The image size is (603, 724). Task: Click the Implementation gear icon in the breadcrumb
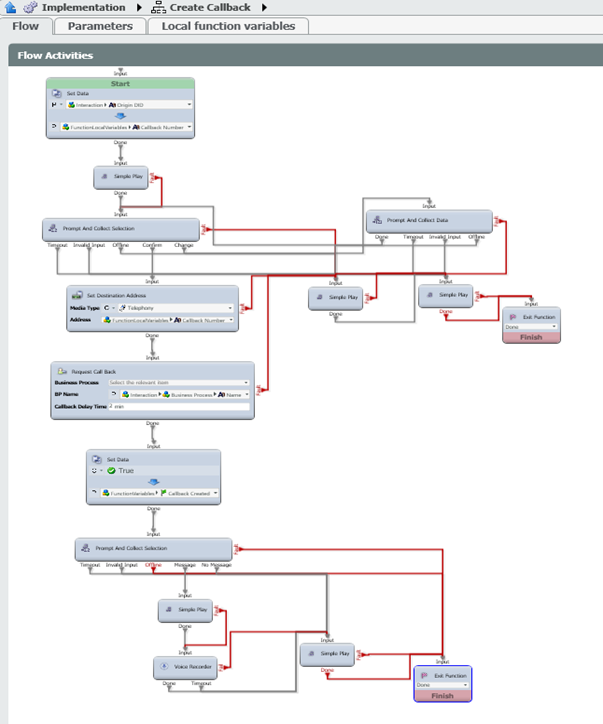coord(30,8)
